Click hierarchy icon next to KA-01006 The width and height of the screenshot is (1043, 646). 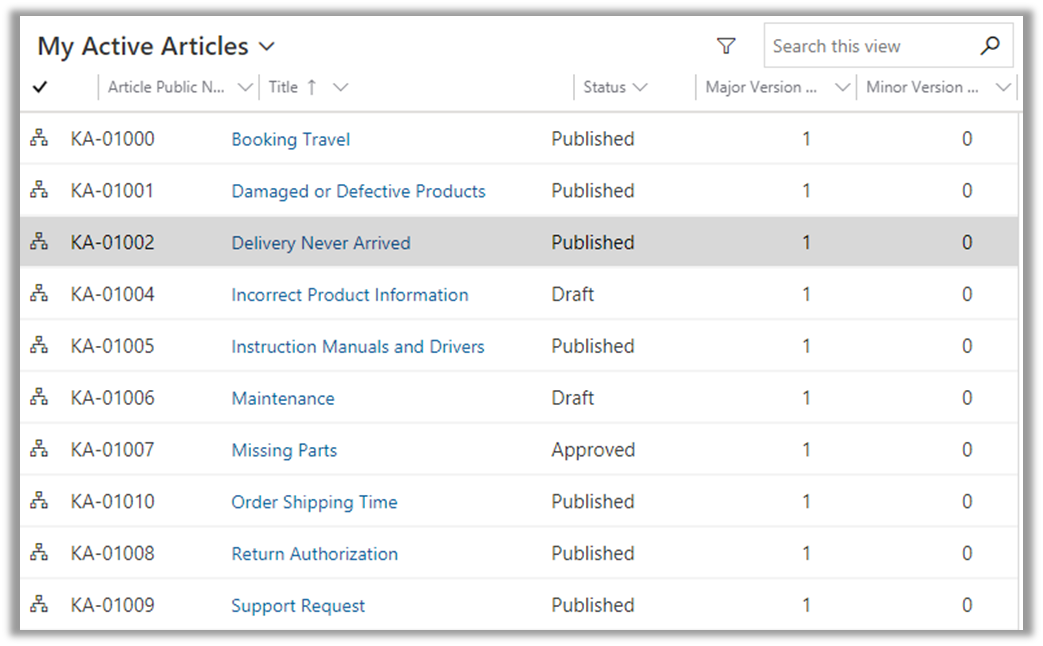pyautogui.click(x=39, y=398)
